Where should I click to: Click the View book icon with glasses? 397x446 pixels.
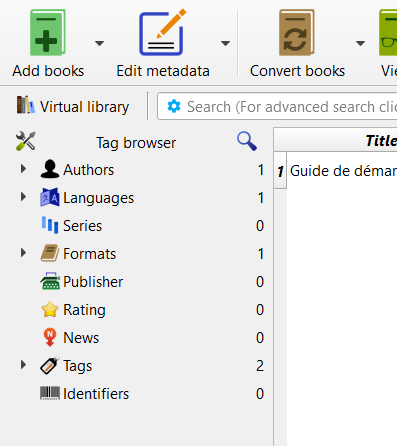(x=388, y=32)
